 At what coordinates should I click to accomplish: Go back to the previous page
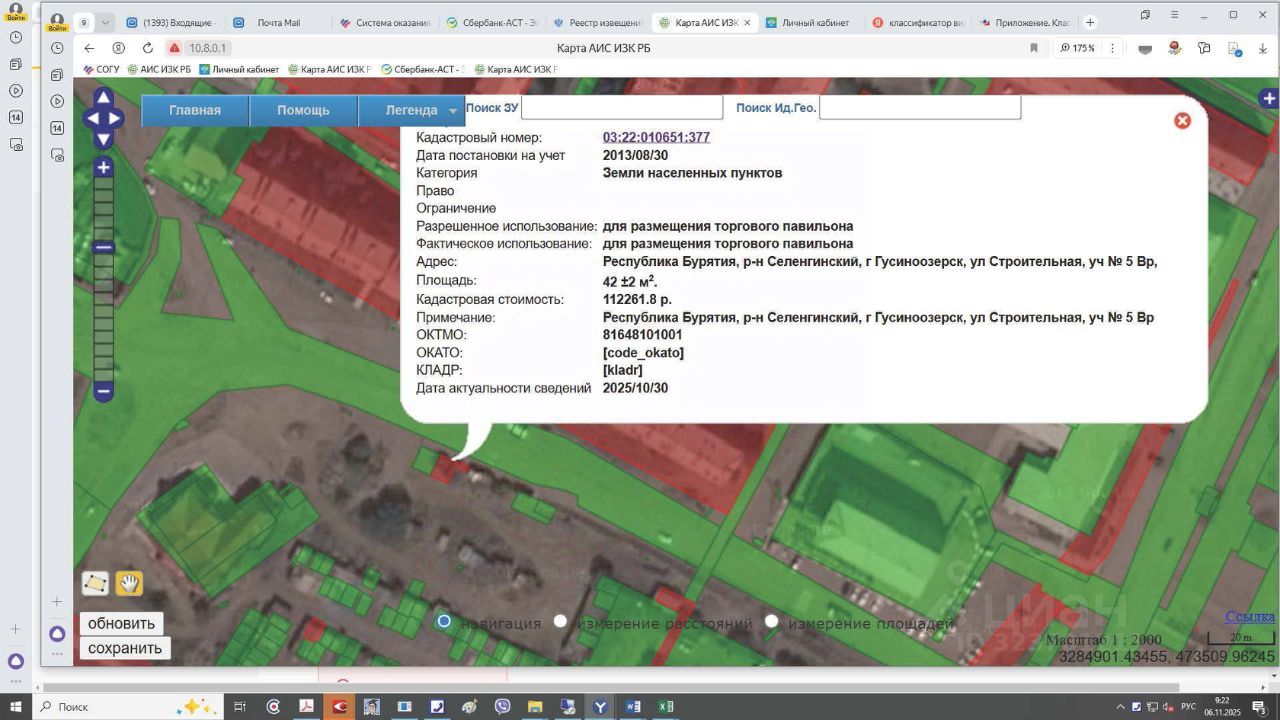coord(89,48)
